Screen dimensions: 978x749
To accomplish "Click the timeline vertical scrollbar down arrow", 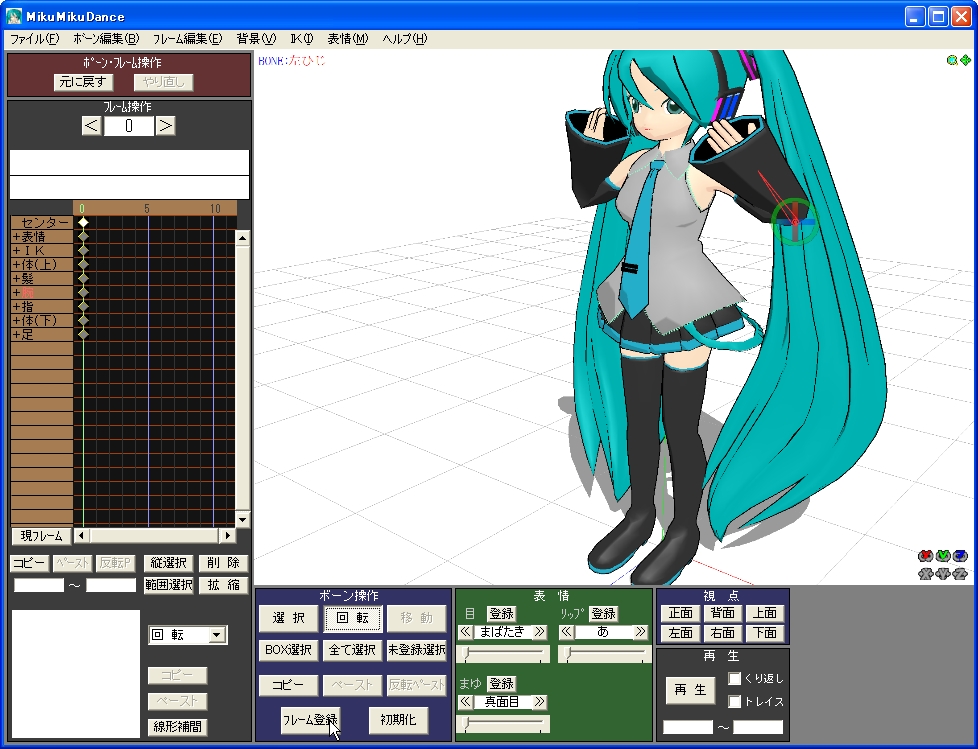I will pos(243,519).
